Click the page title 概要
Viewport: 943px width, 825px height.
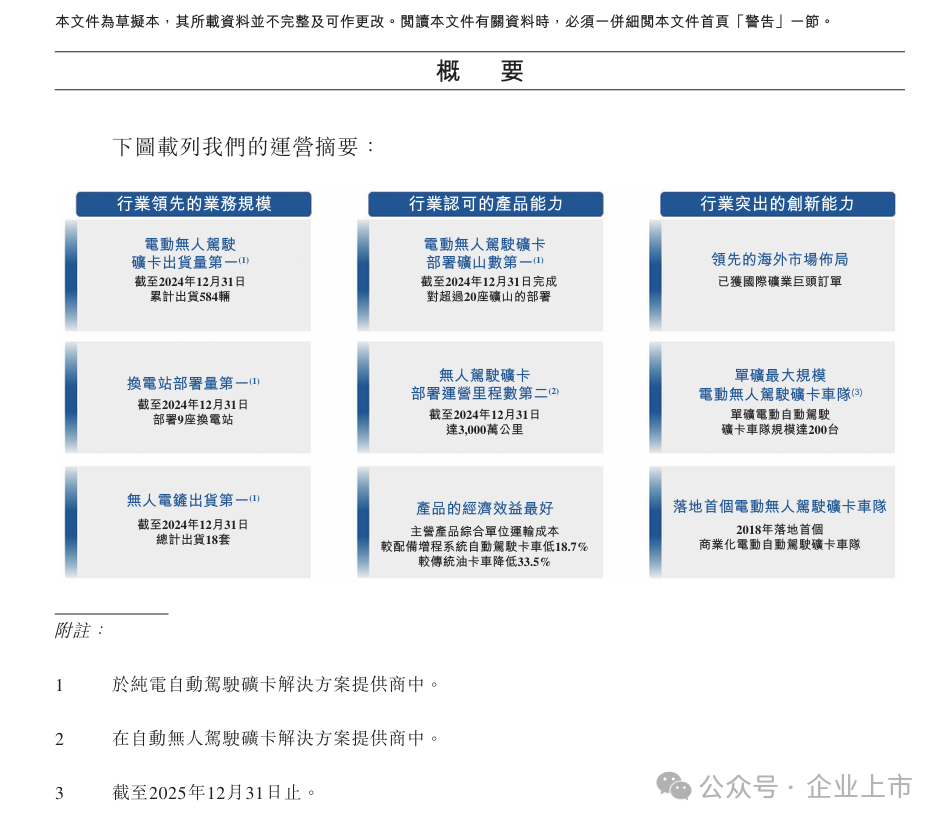tap(479, 72)
